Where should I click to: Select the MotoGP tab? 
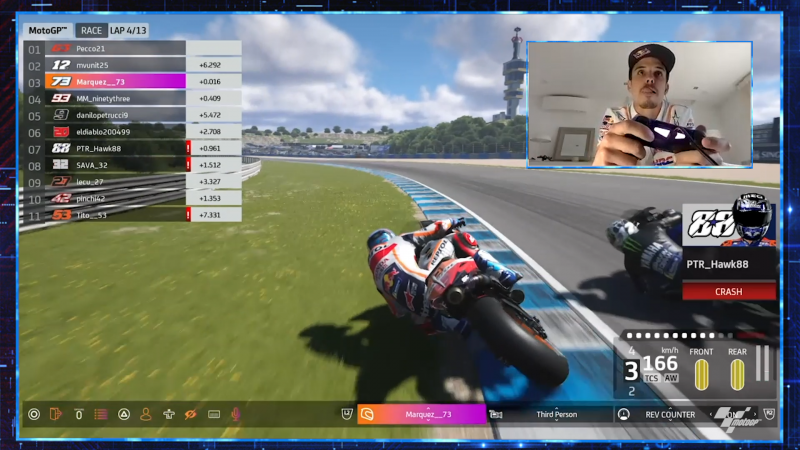[x=48, y=31]
